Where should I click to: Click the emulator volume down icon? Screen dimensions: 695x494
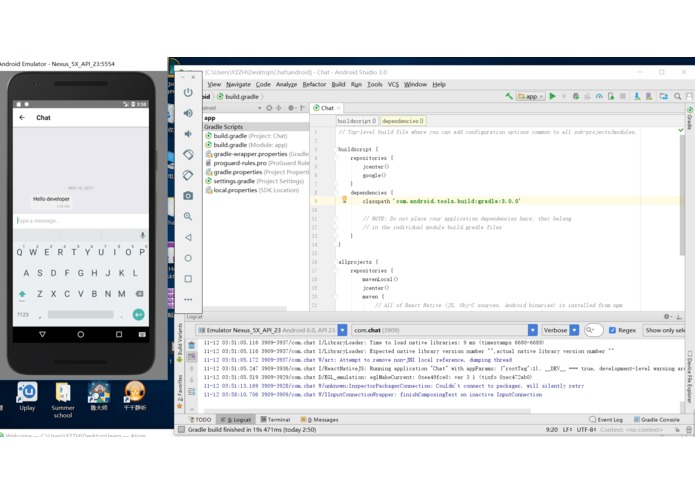point(188,133)
